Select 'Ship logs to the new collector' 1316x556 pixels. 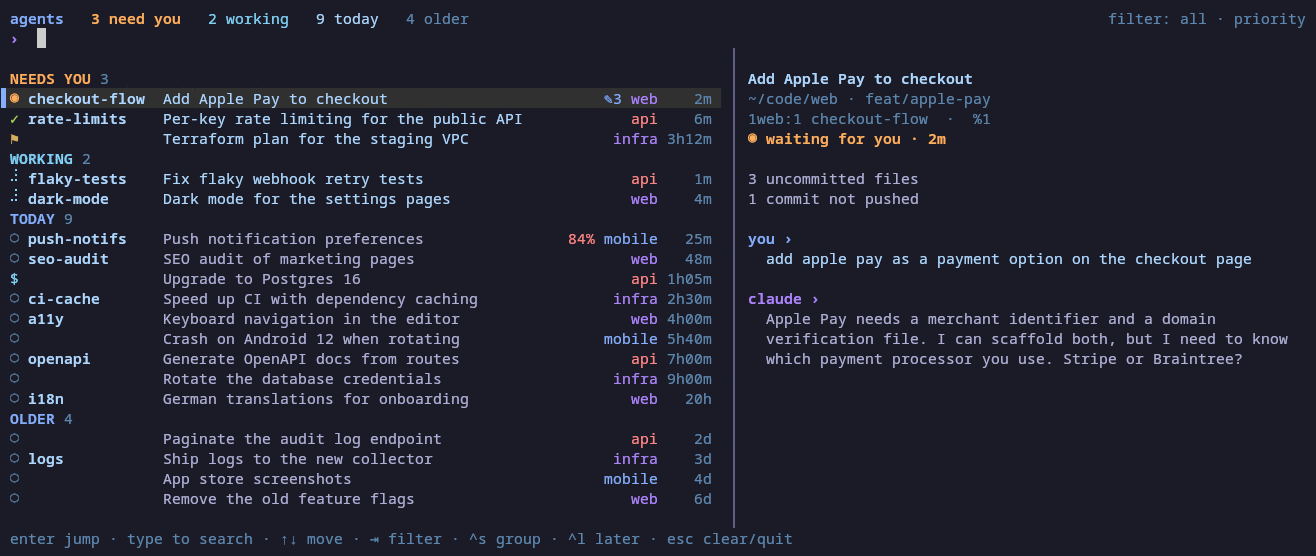coord(298,459)
